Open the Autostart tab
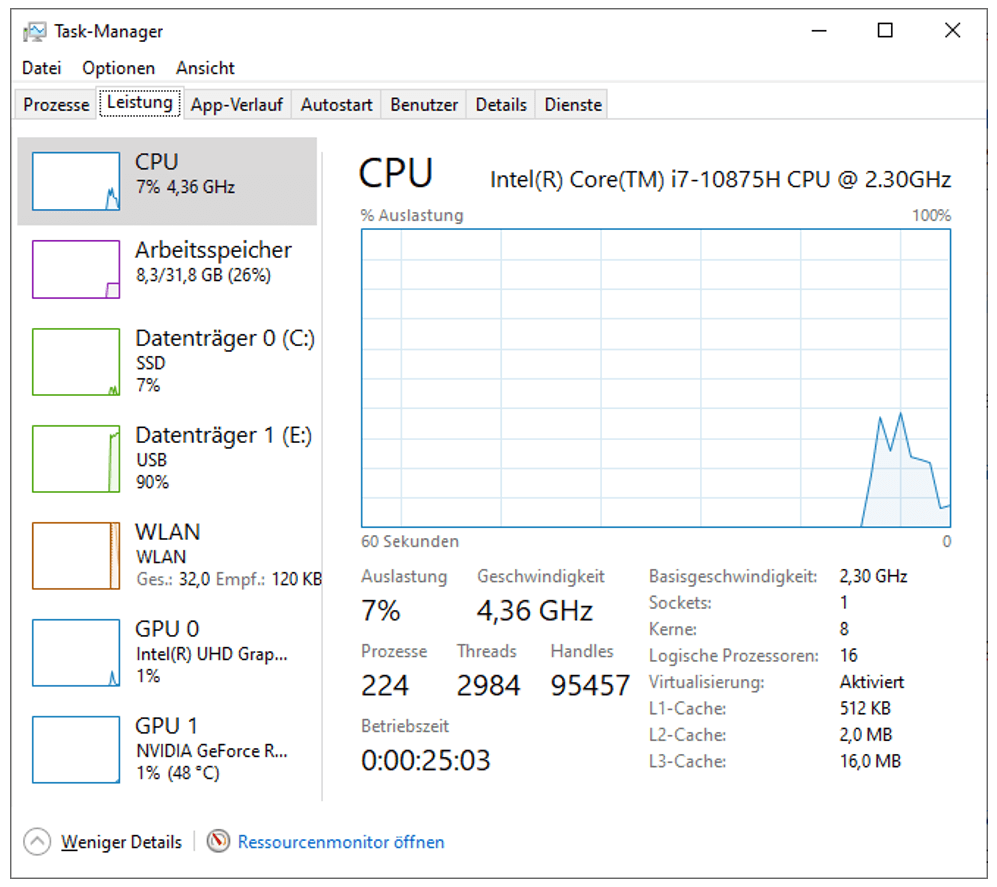This screenshot has height=887, width=997. click(336, 104)
